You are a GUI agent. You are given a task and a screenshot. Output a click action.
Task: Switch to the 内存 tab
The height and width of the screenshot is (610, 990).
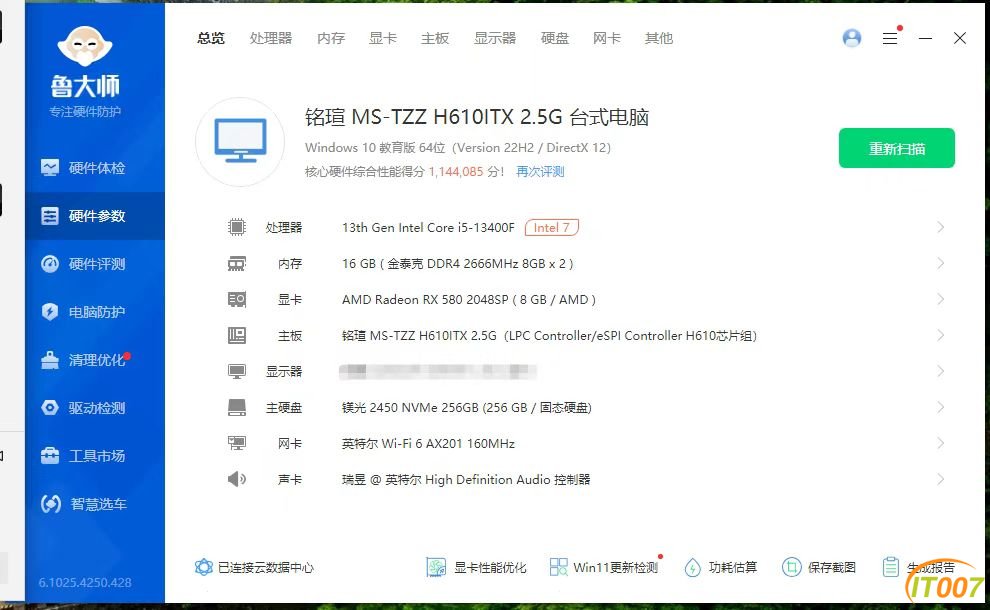click(x=331, y=39)
